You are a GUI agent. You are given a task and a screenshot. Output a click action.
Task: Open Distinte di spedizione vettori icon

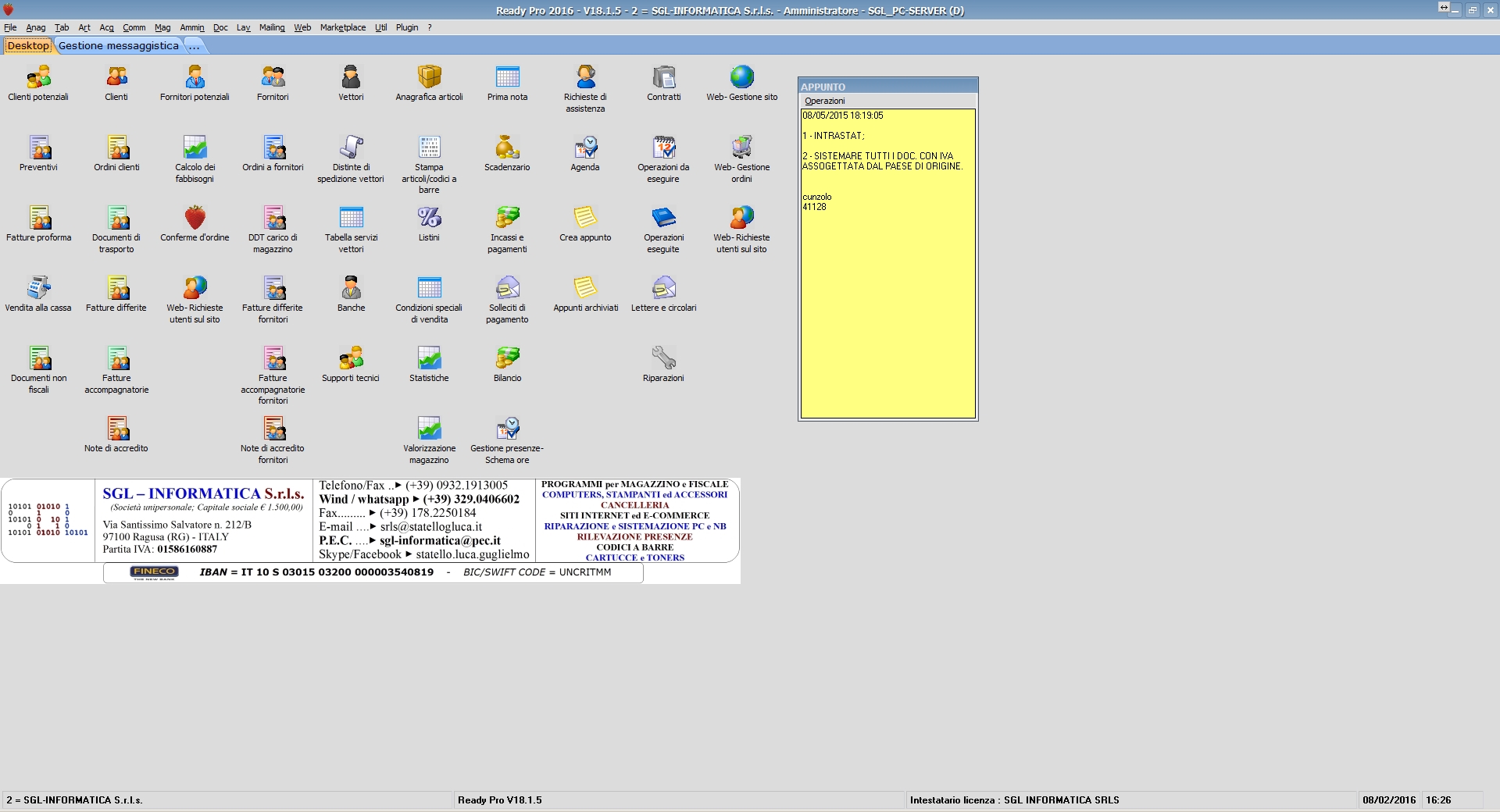(351, 148)
